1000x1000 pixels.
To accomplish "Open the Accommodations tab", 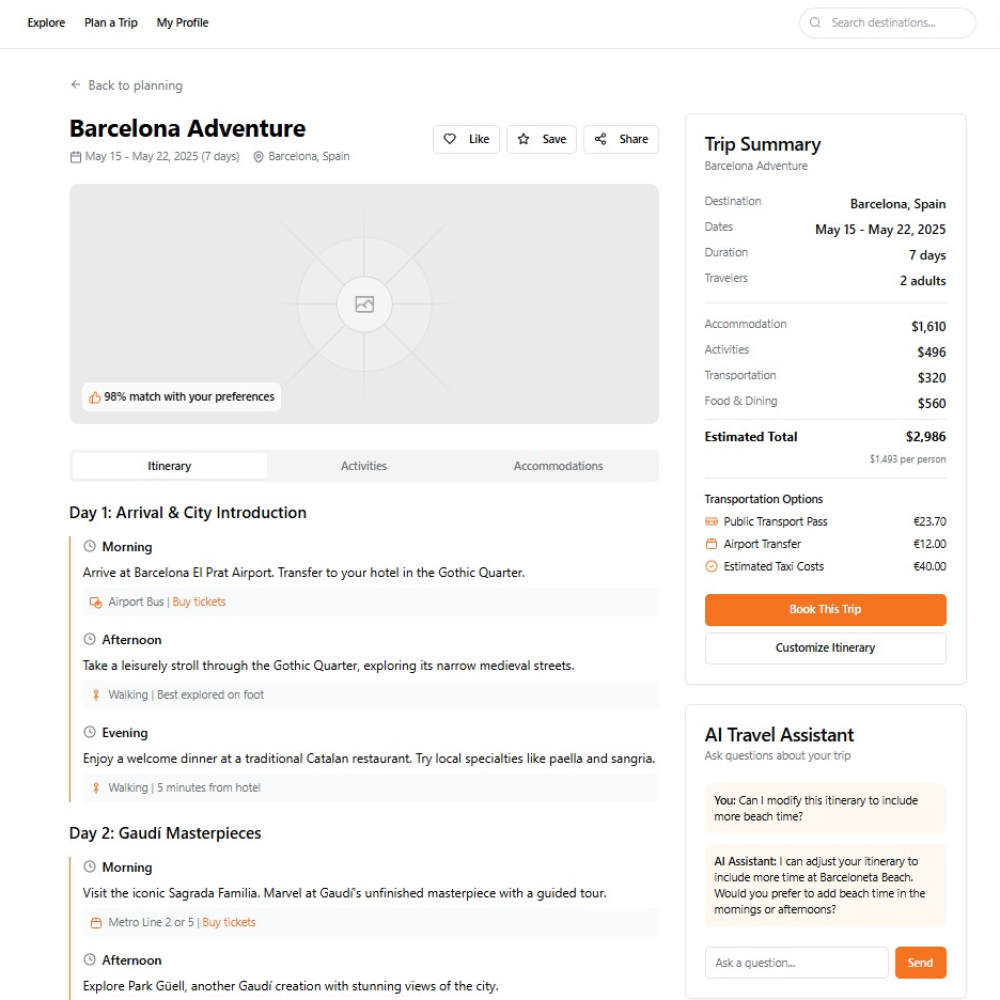I will pos(558,466).
